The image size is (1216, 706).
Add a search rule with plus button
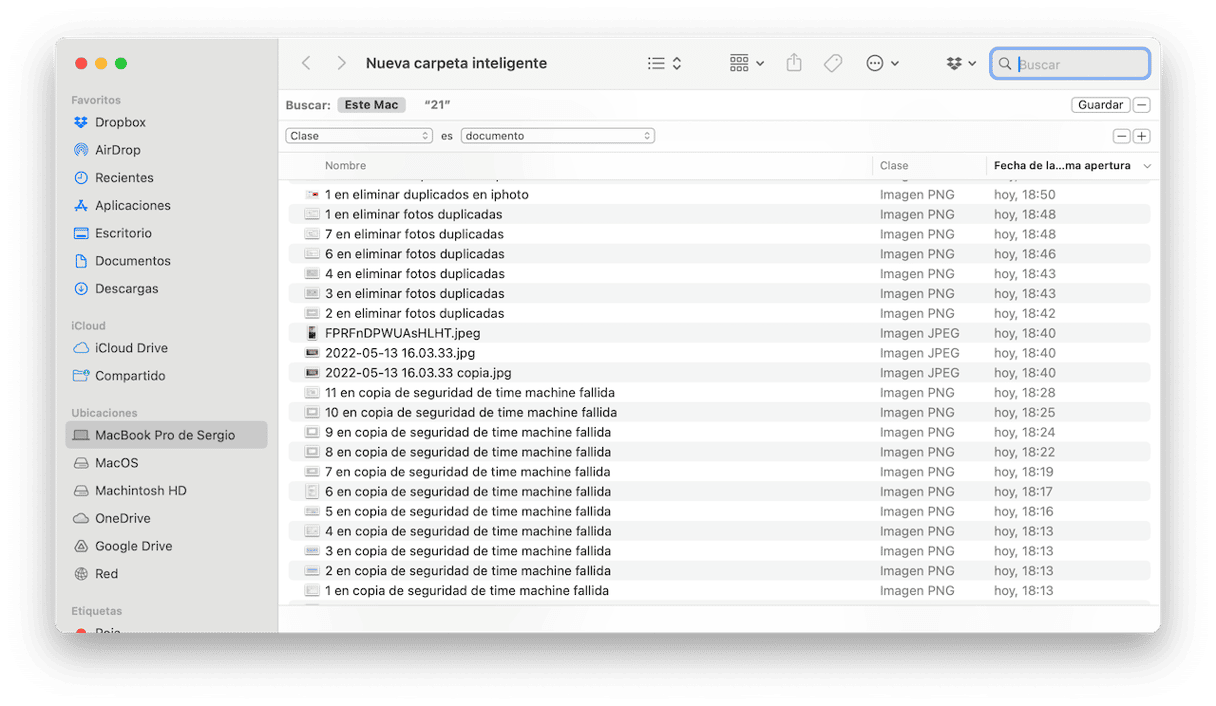tap(1141, 136)
